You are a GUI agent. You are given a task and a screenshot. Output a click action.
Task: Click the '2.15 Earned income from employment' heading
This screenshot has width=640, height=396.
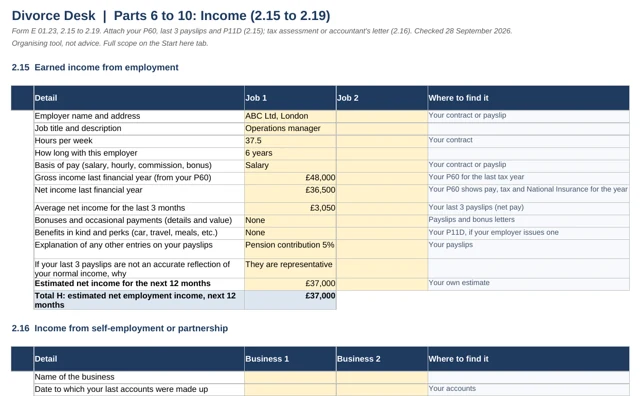coord(95,67)
